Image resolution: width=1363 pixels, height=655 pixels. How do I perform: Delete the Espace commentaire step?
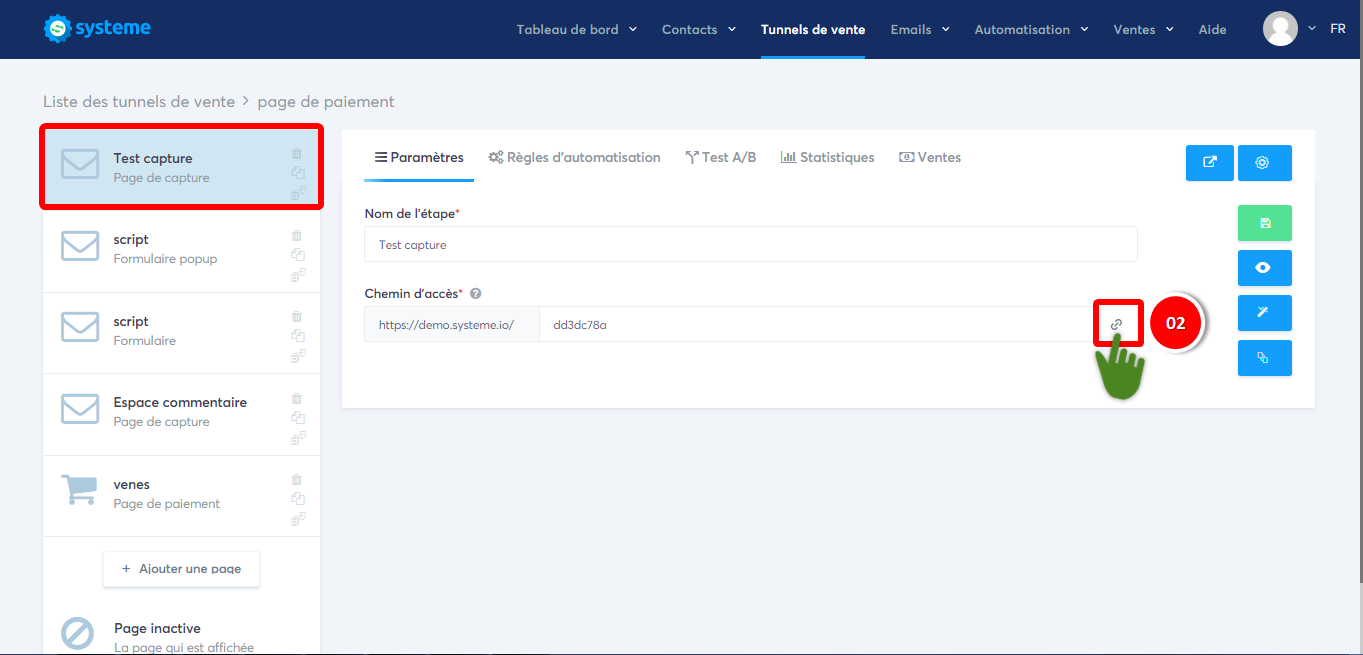pyautogui.click(x=297, y=399)
